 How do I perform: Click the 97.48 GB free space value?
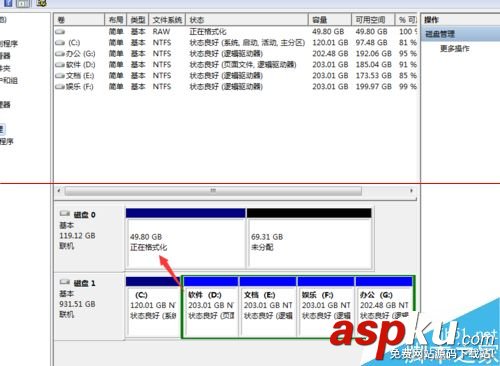pyautogui.click(x=371, y=43)
